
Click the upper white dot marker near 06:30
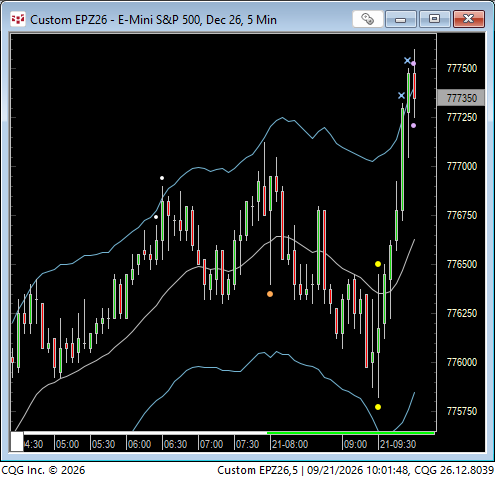[x=162, y=178]
